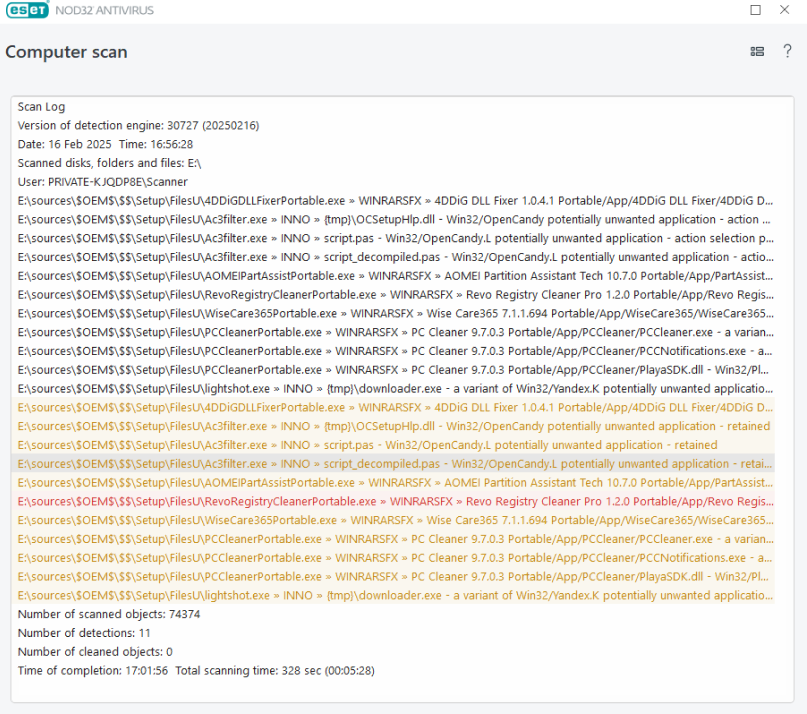This screenshot has width=807, height=714.
Task: Select 'Number of detections: 11' line
Action: pyautogui.click(x=393, y=633)
